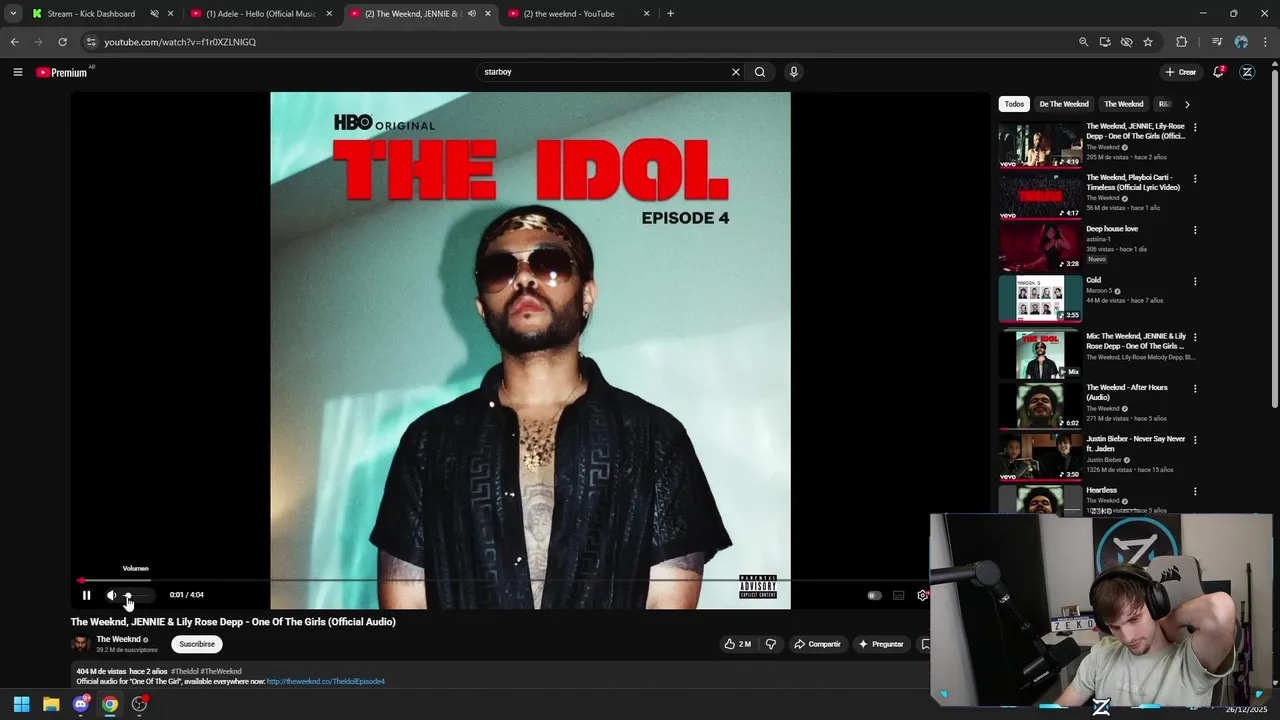Viewport: 1280px width, 720px height.
Task: Play Timeless (Official Lyric Video) thumbnail
Action: click(1040, 196)
